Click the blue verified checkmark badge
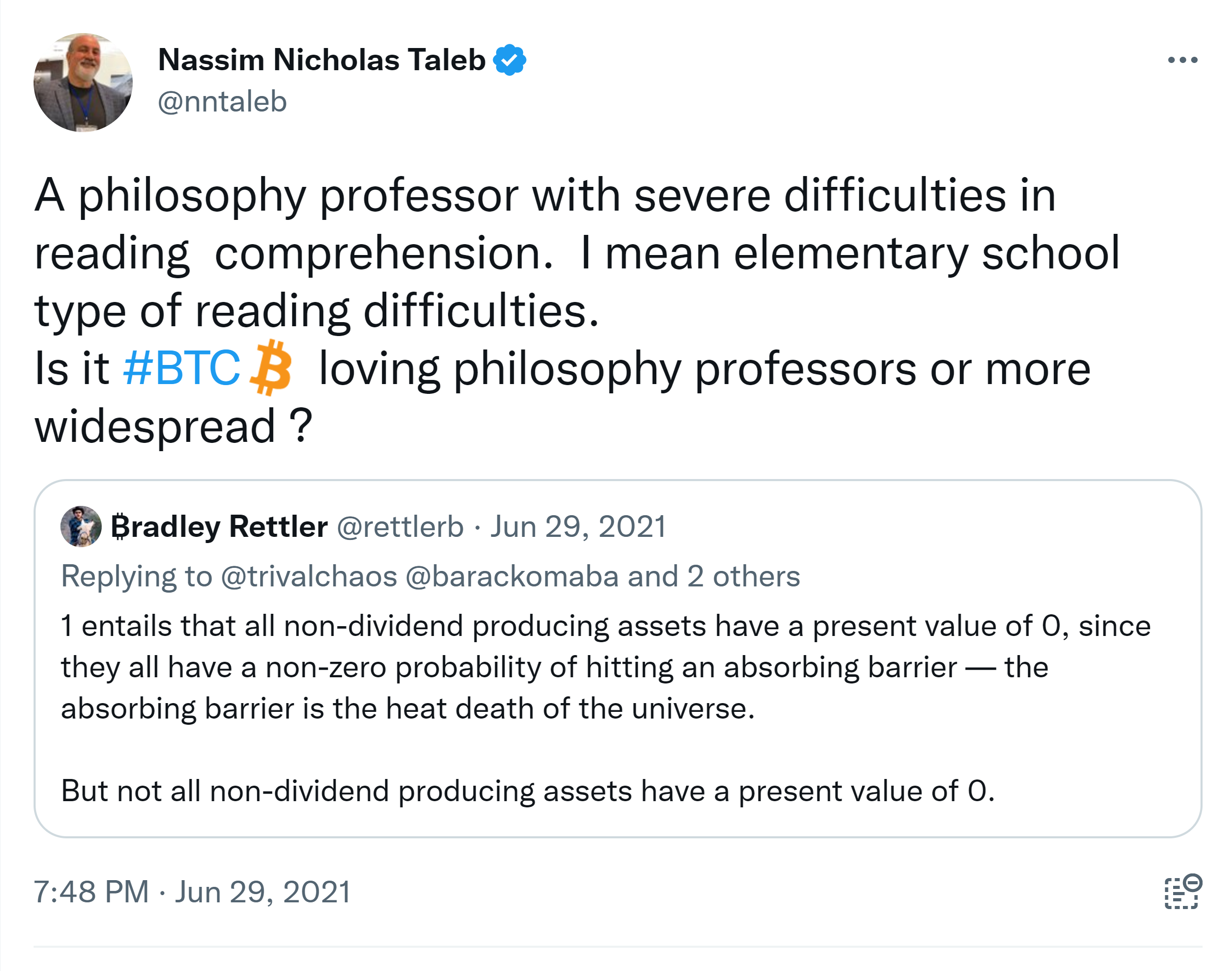The image size is (1232, 971). 509,60
